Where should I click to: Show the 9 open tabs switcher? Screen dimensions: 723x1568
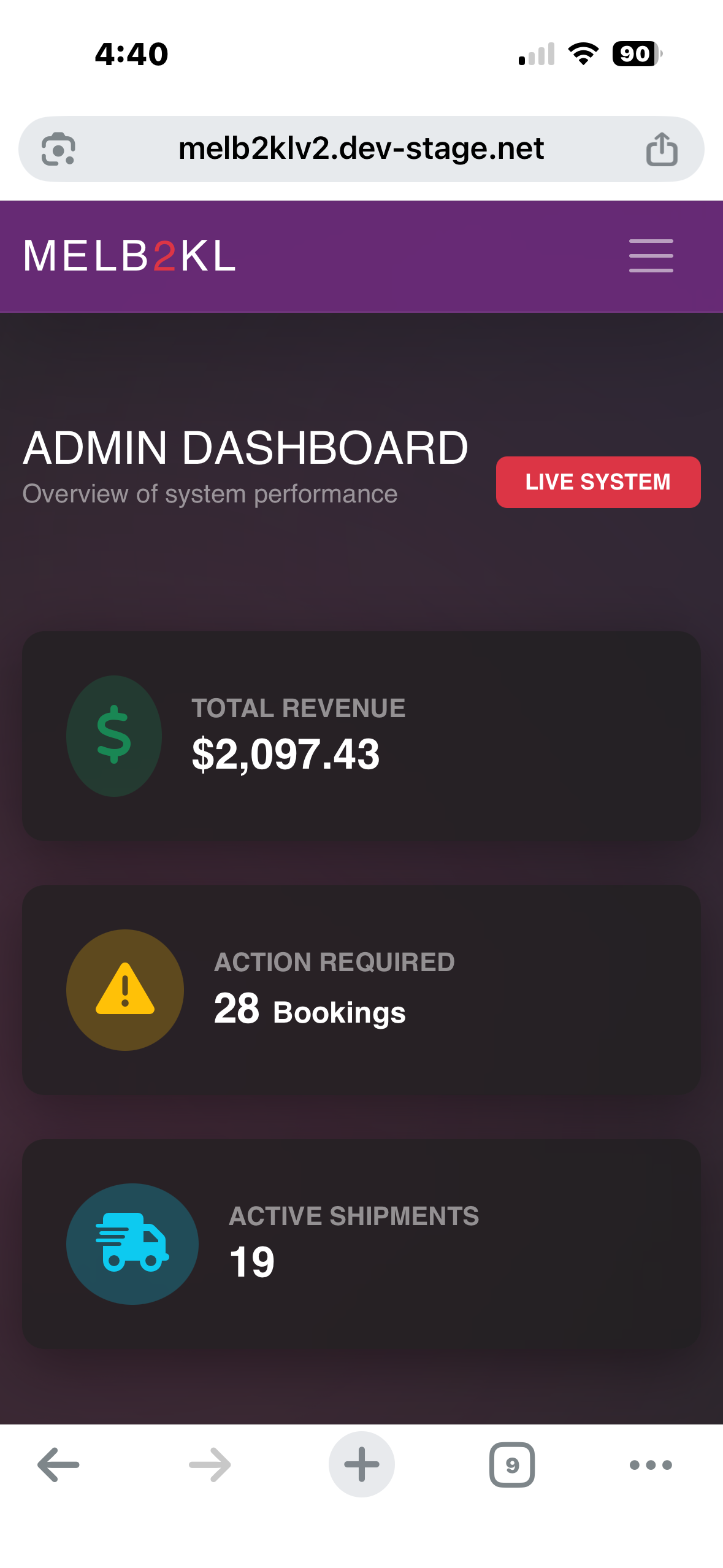pyautogui.click(x=512, y=1464)
